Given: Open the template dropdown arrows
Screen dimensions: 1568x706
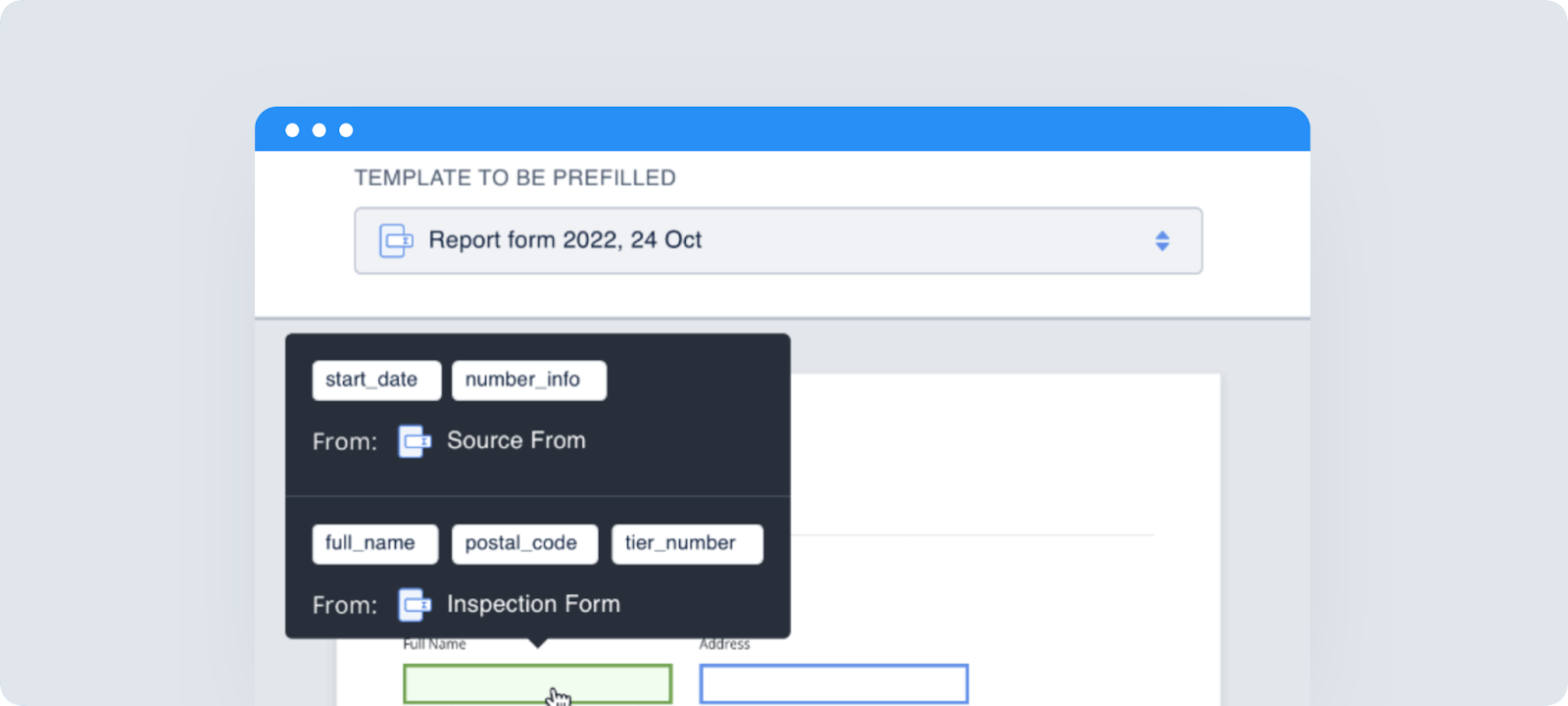Looking at the screenshot, I should tap(1161, 240).
